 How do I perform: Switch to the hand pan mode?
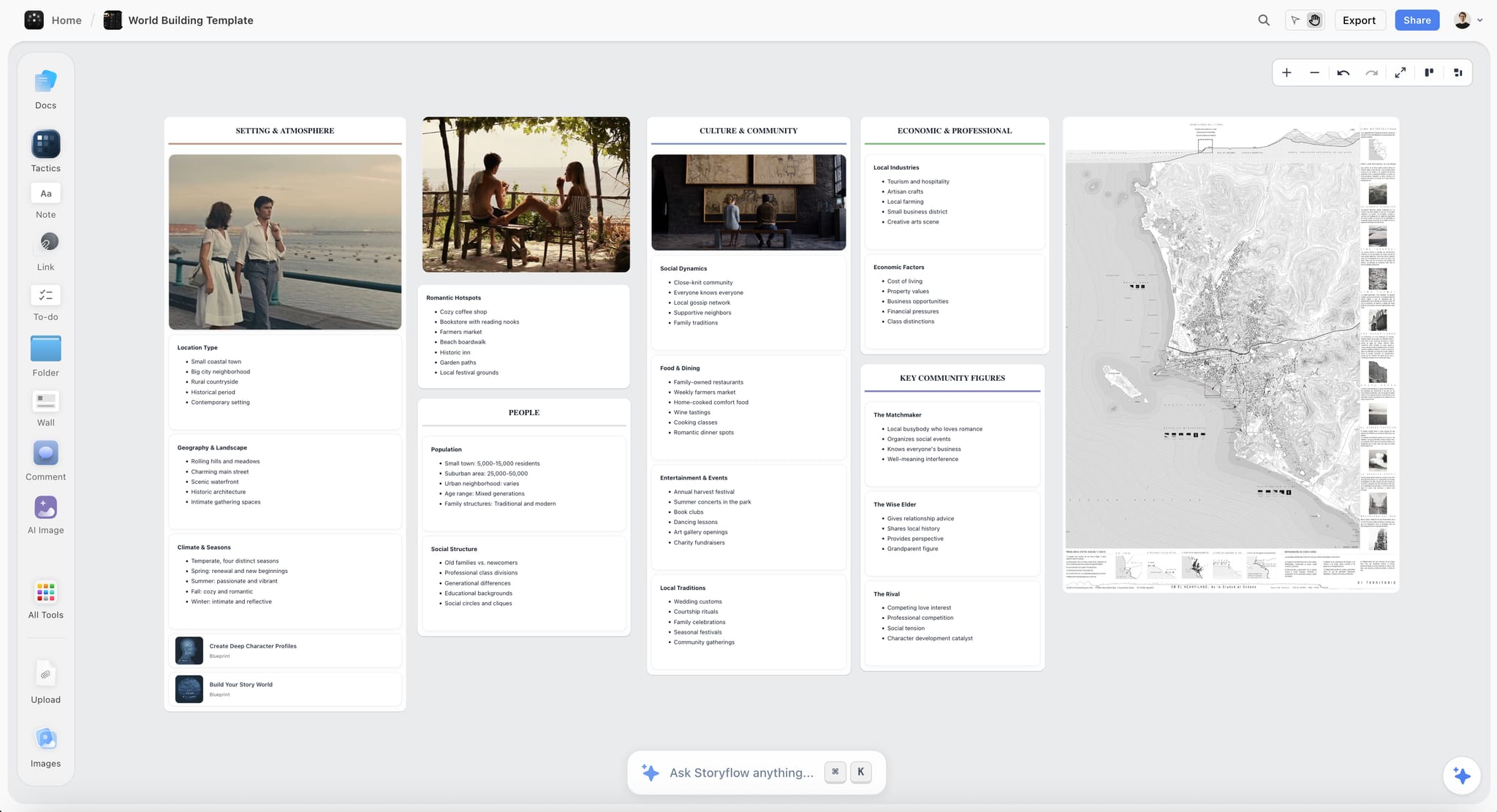[x=1314, y=20]
